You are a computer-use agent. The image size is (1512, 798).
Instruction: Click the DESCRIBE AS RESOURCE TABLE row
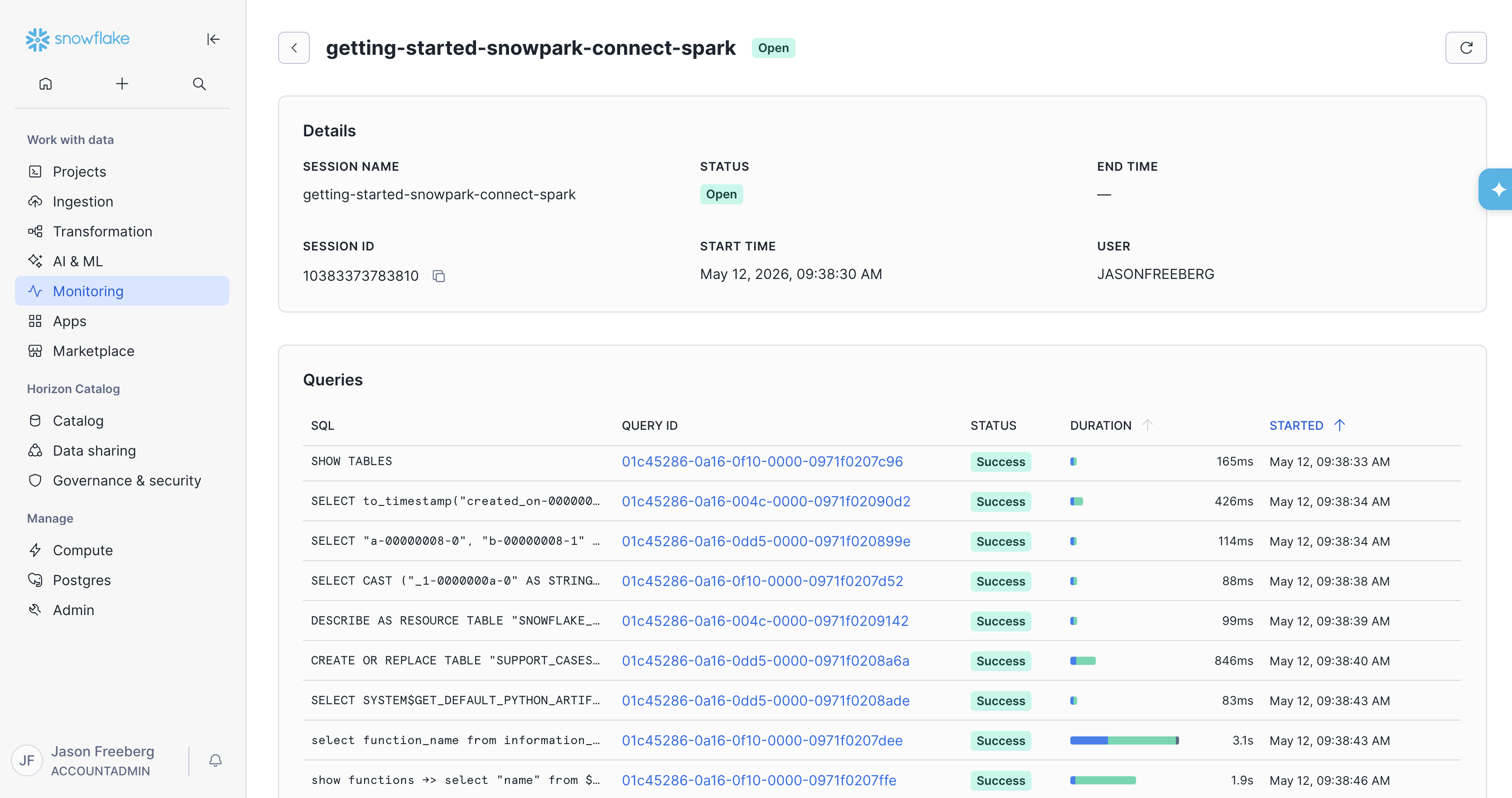(881, 621)
